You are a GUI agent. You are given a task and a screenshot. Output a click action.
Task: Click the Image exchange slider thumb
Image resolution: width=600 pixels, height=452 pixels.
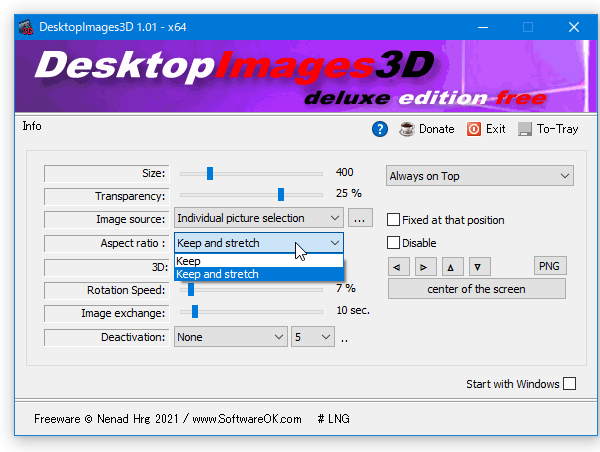tap(195, 312)
